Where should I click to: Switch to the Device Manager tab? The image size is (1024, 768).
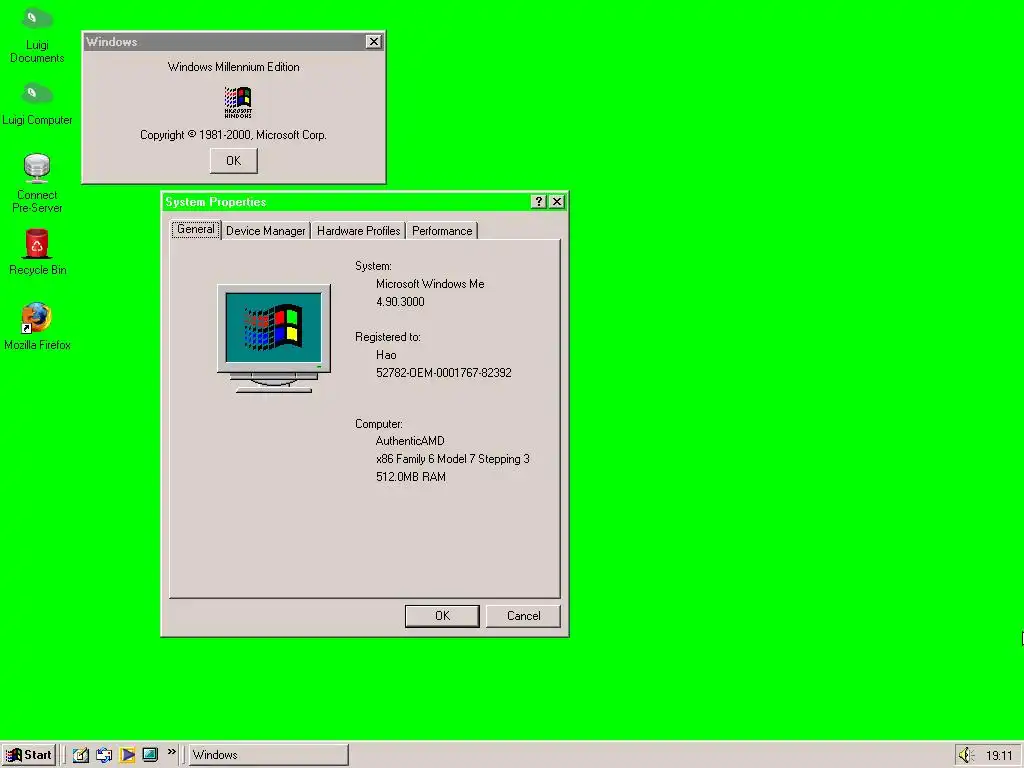pyautogui.click(x=266, y=231)
